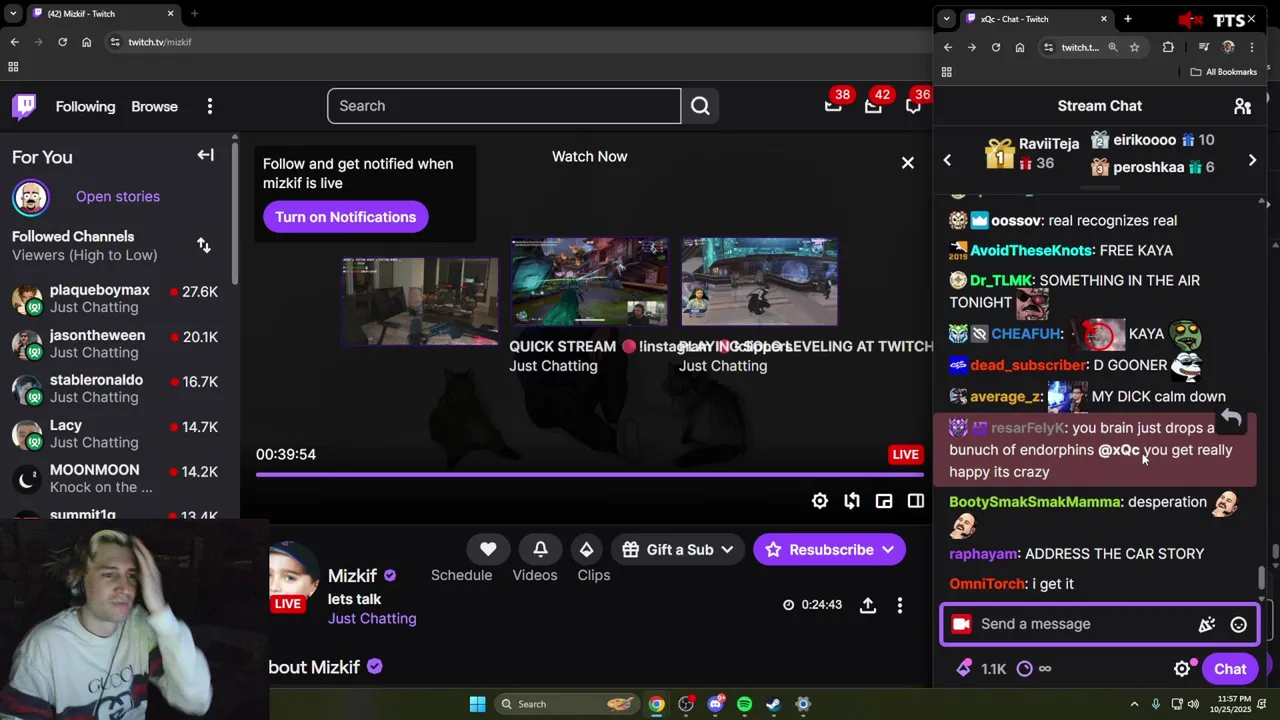Send message with the Chat button
Screen dimensions: 1280x720
coord(1230,669)
